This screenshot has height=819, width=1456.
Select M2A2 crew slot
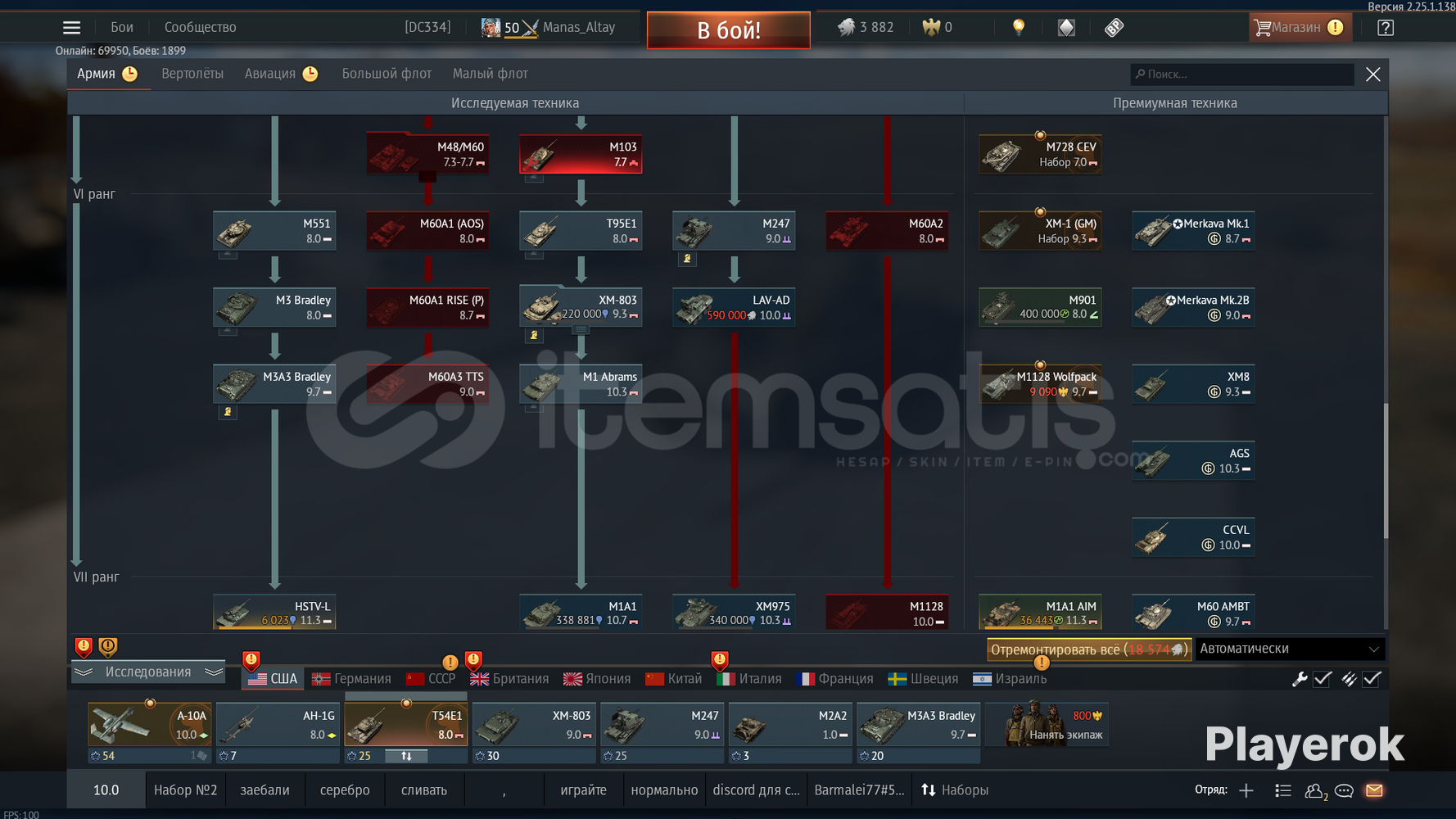click(x=790, y=725)
